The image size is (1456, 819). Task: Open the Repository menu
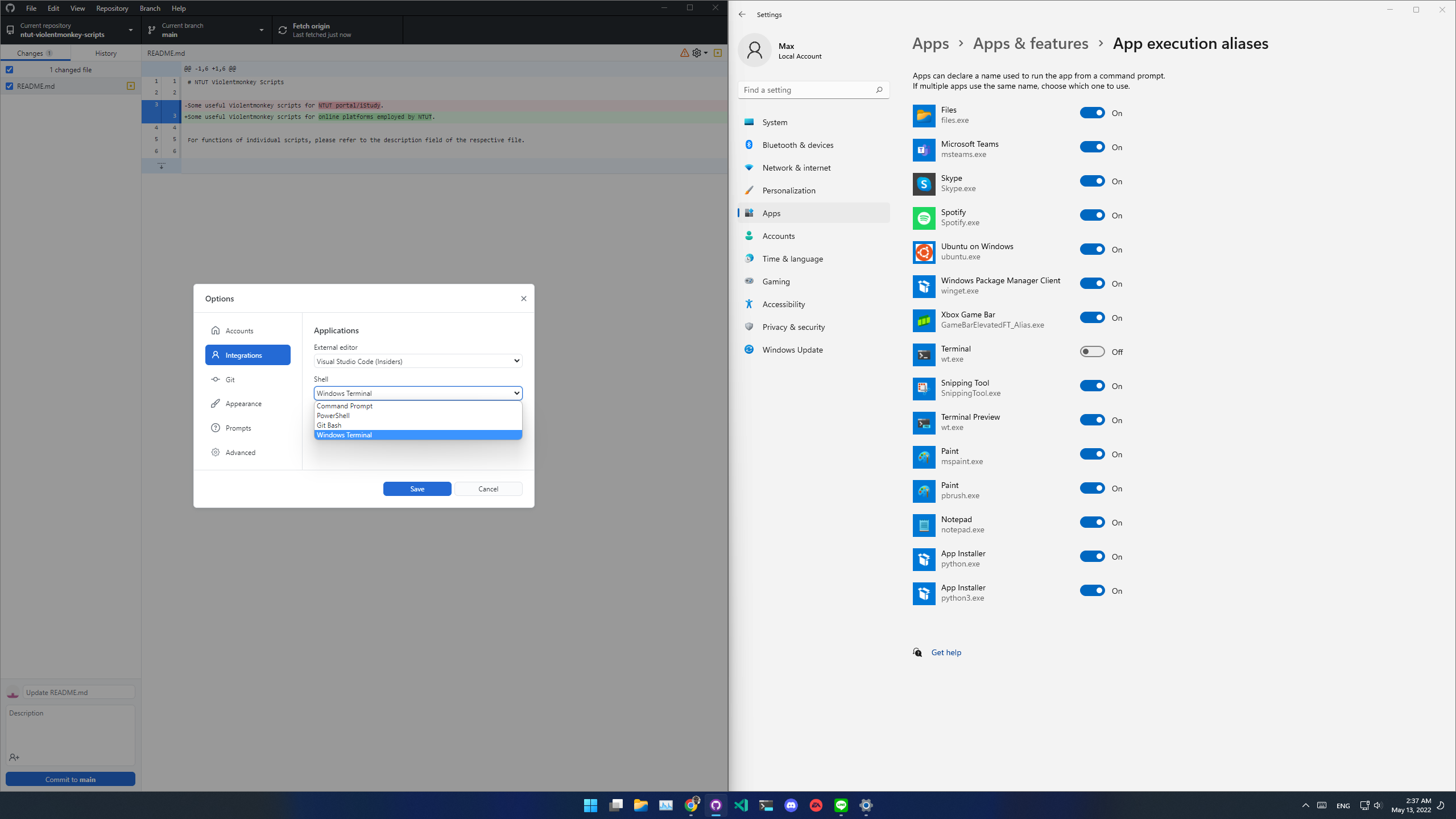pos(111,8)
